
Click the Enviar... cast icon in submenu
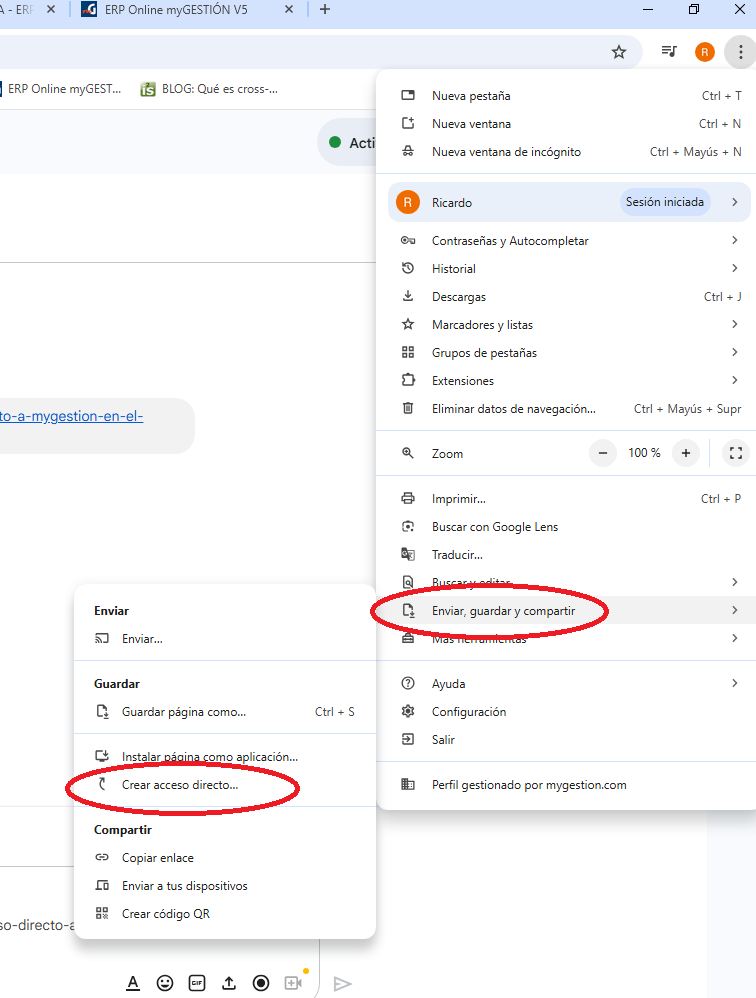coord(102,638)
